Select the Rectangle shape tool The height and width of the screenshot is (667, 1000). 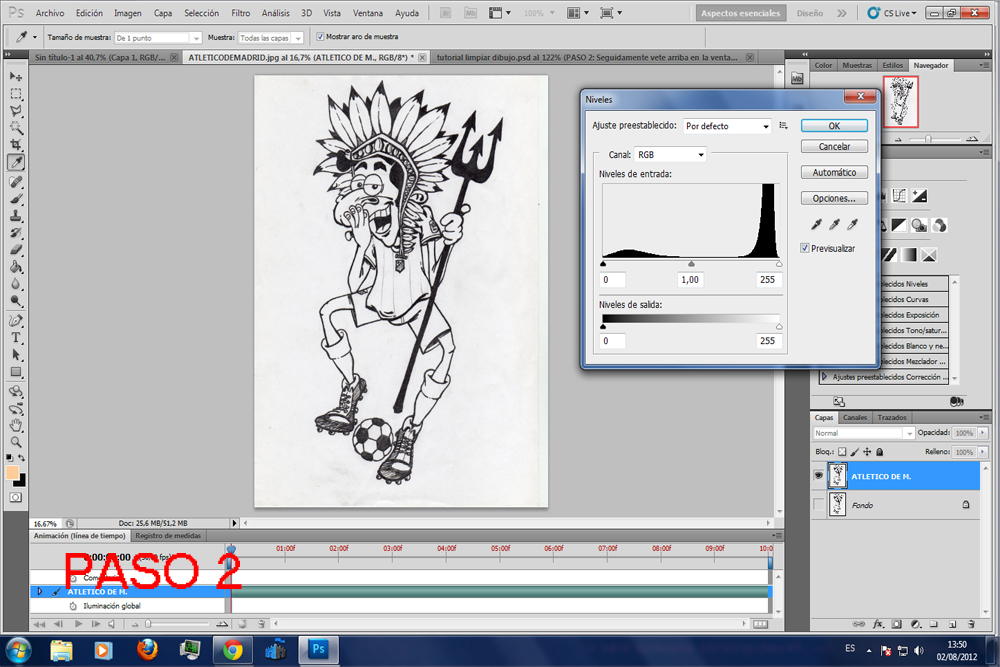[16, 372]
